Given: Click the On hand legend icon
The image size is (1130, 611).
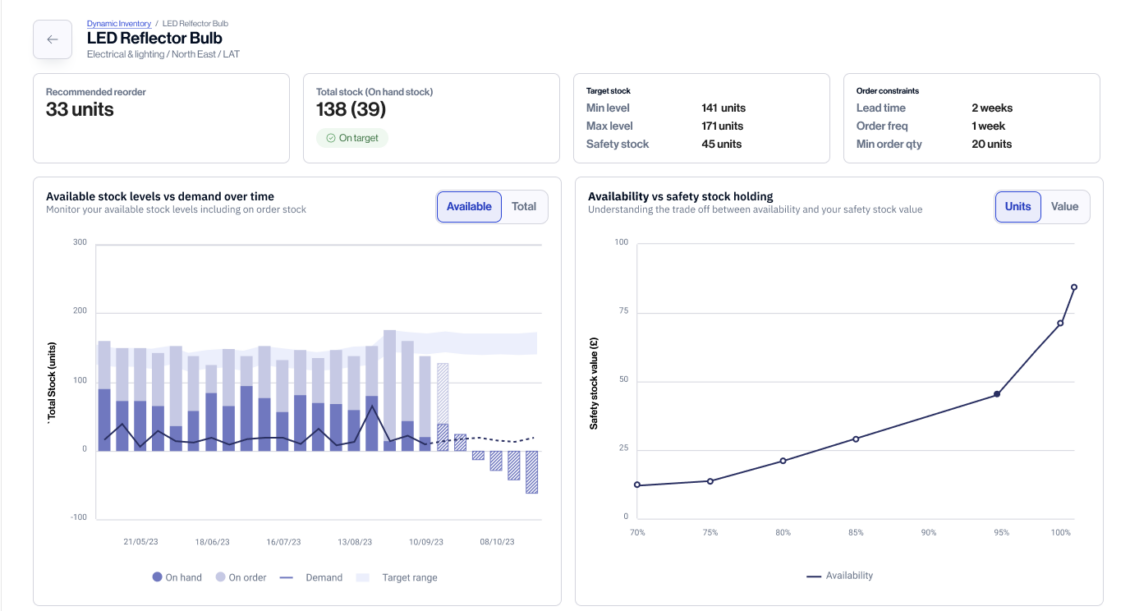Looking at the screenshot, I should (x=157, y=577).
